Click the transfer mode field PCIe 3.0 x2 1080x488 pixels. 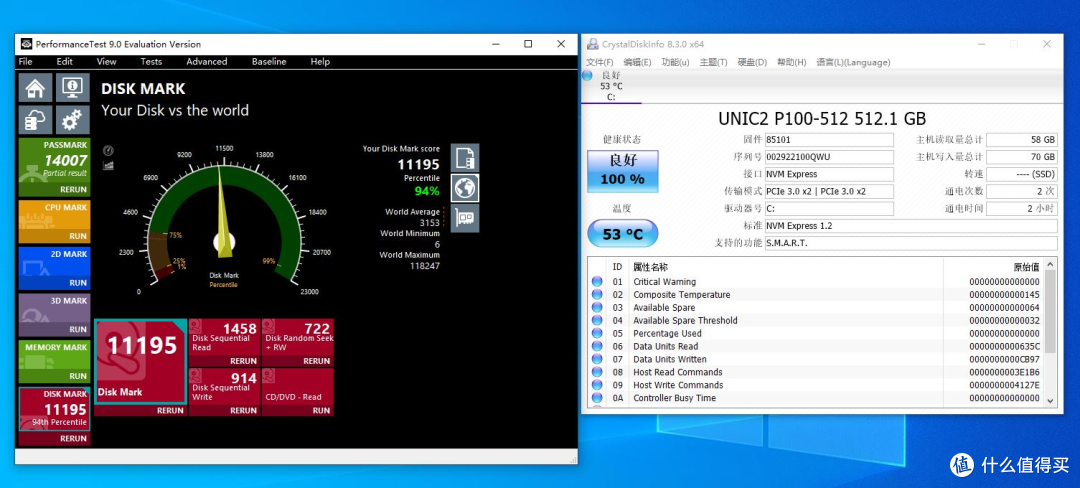829,191
